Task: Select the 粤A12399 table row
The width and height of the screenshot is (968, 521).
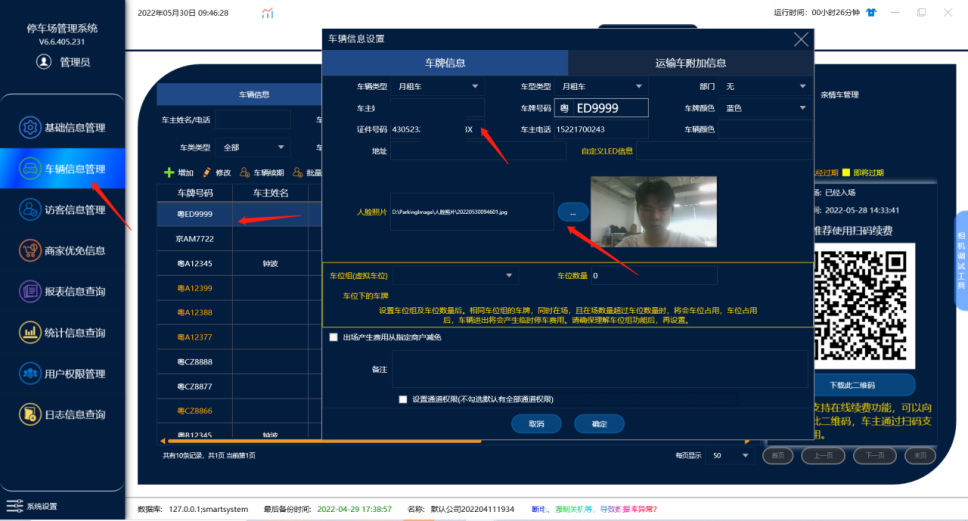Action: pos(240,288)
